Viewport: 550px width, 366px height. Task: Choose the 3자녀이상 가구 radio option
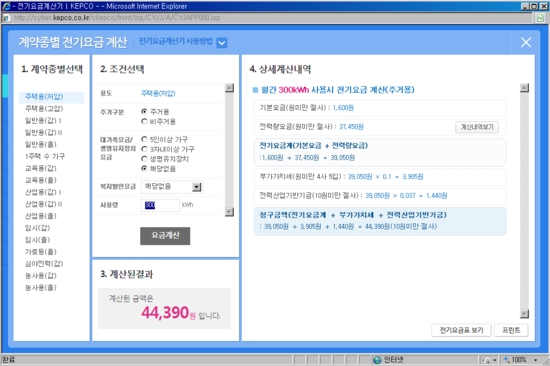click(144, 149)
